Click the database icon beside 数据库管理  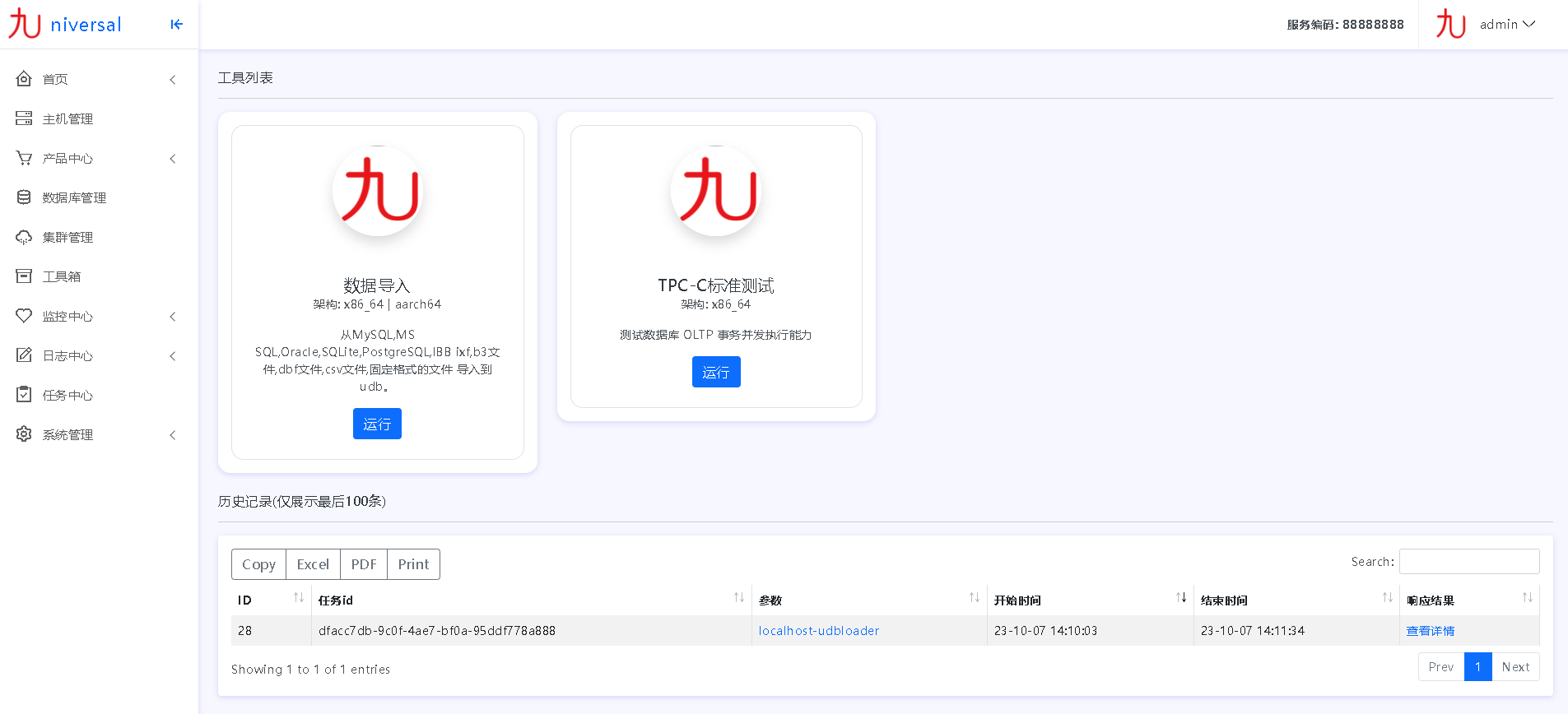tap(24, 197)
